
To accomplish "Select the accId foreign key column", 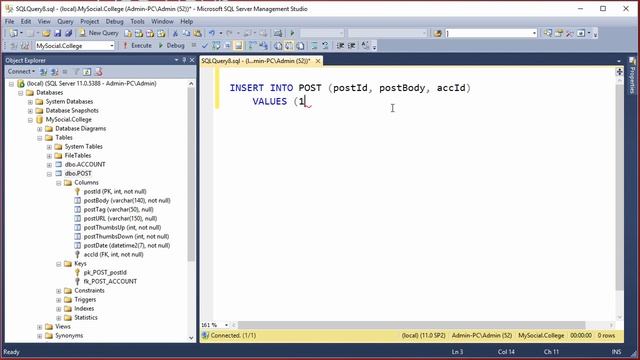I will (113, 254).
